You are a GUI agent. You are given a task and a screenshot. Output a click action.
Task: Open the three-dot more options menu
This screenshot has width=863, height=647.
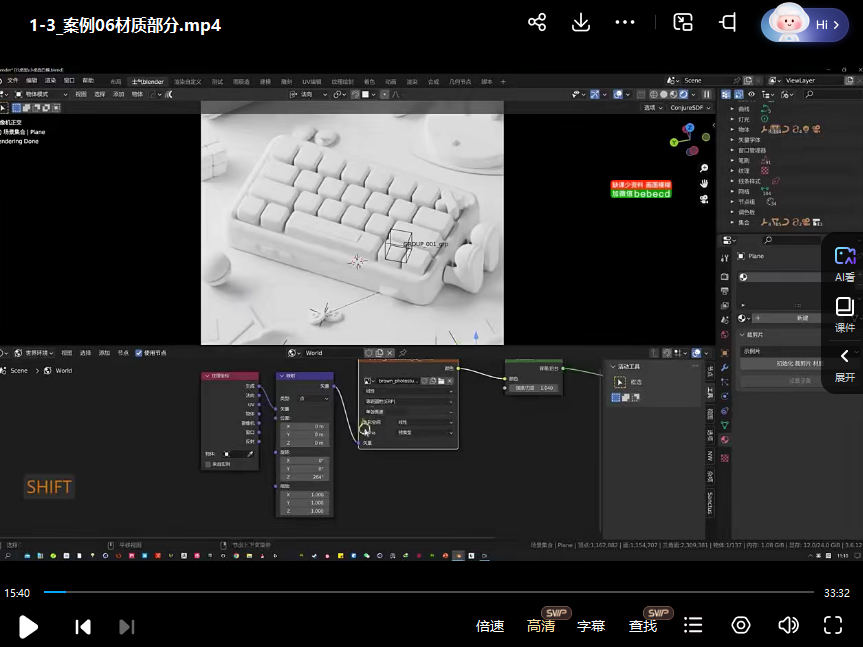(x=625, y=23)
